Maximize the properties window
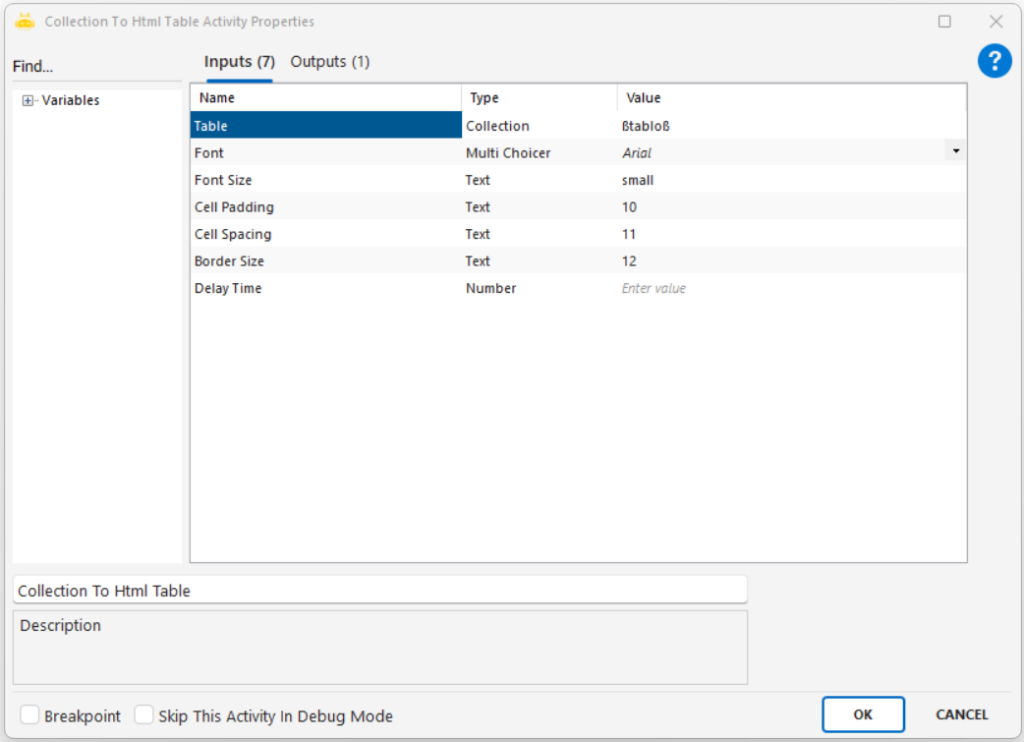This screenshot has height=742, width=1024. tap(944, 21)
